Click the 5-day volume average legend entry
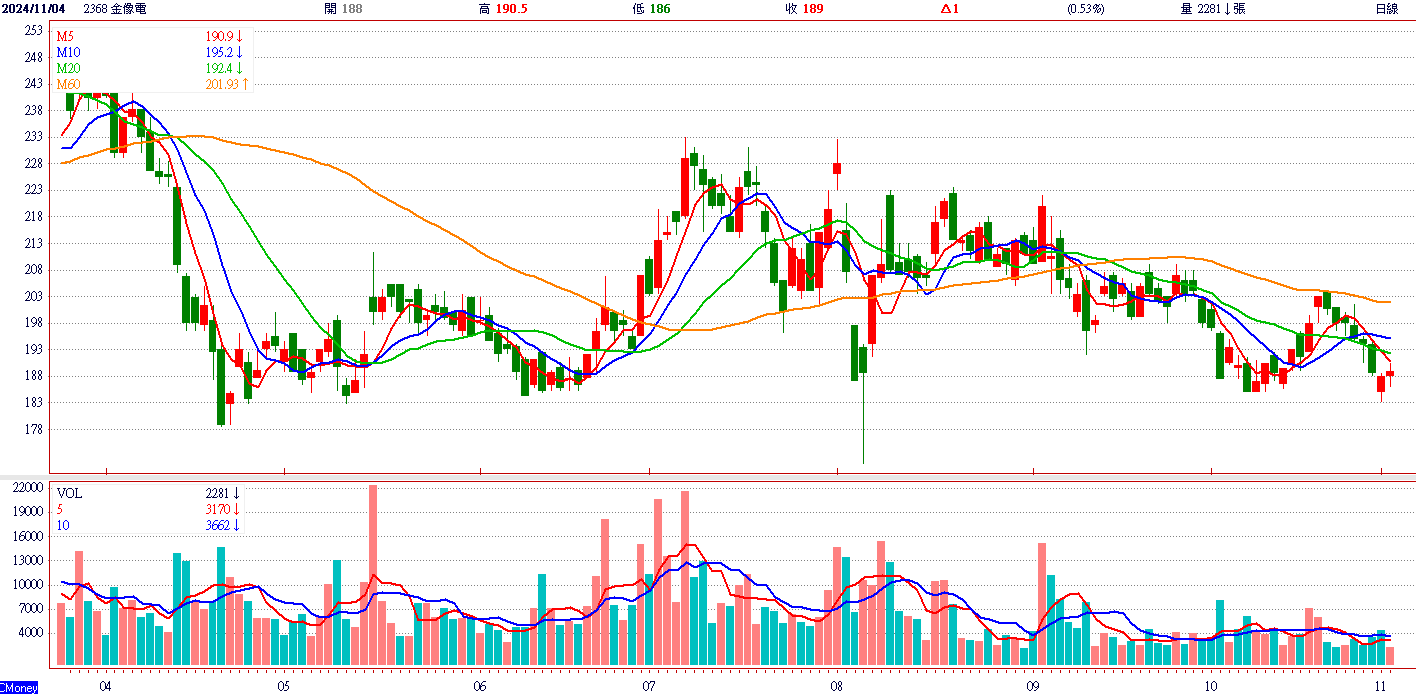The image size is (1416, 700). (x=60, y=509)
